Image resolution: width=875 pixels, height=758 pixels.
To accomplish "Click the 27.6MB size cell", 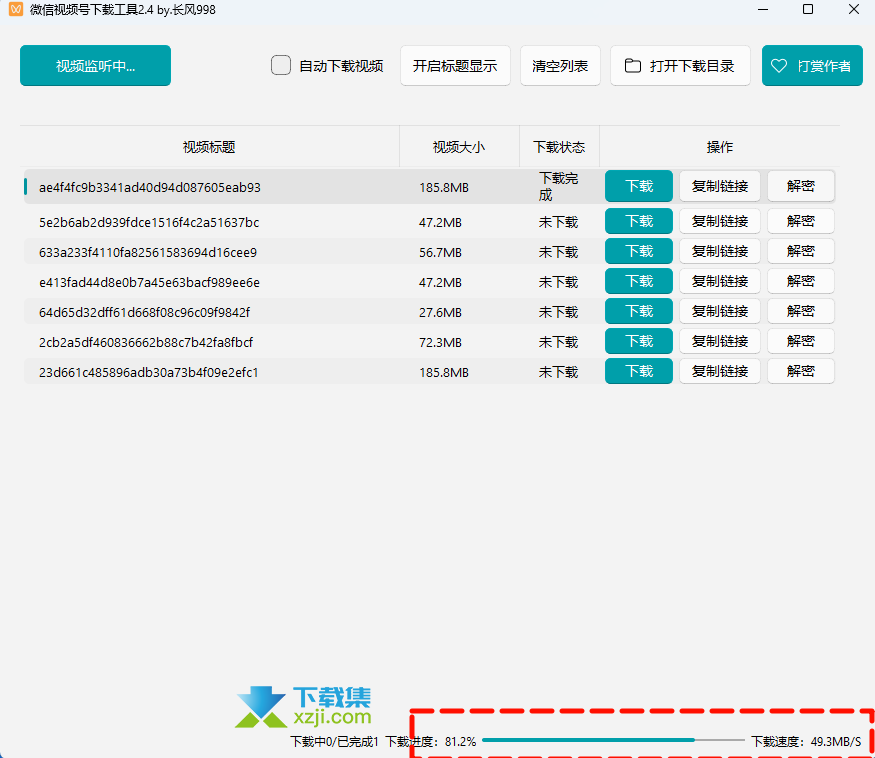I will click(440, 313).
